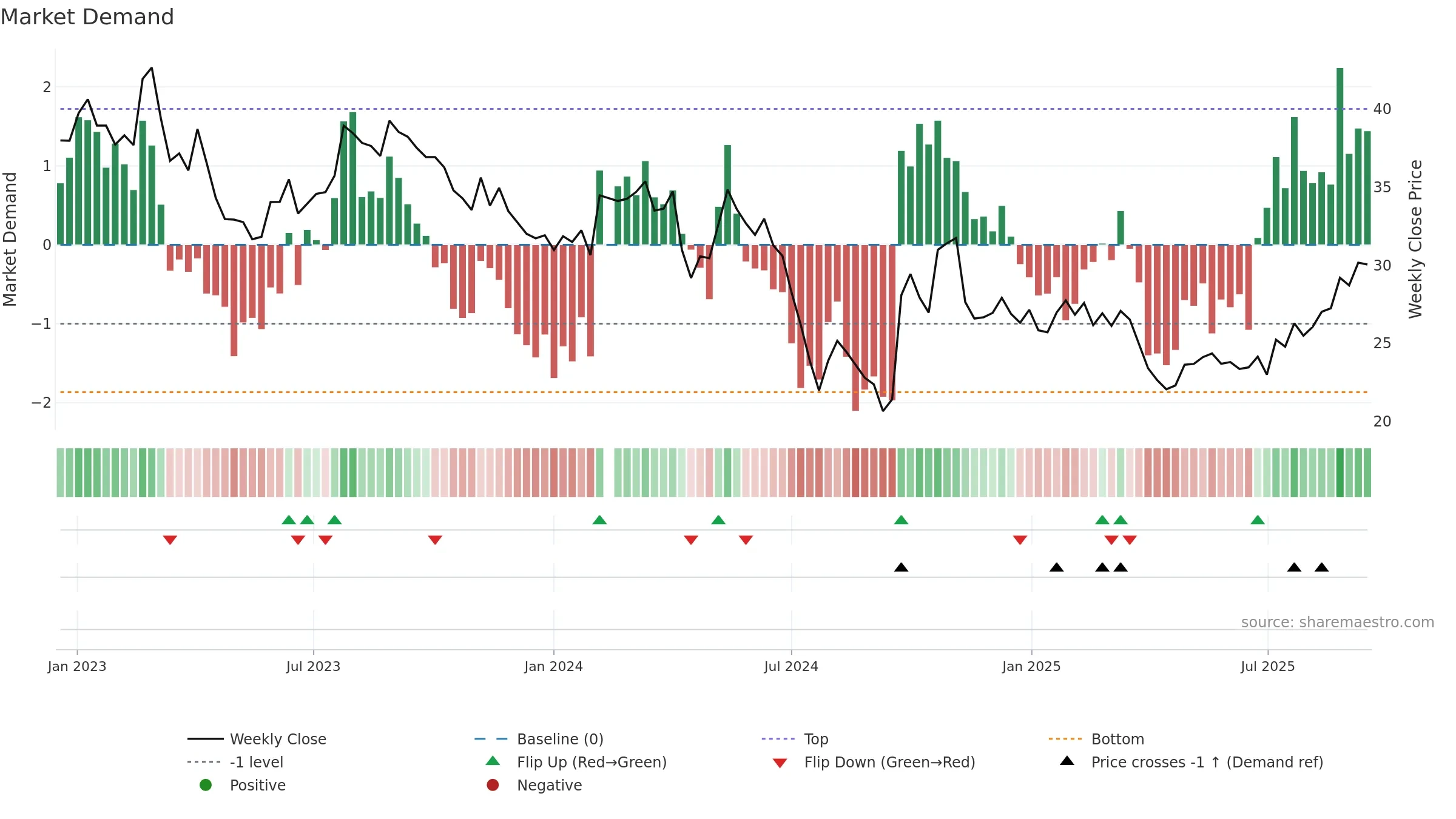Click the '2' tick on the left axis
This screenshot has height=819, width=1456.
coord(47,87)
